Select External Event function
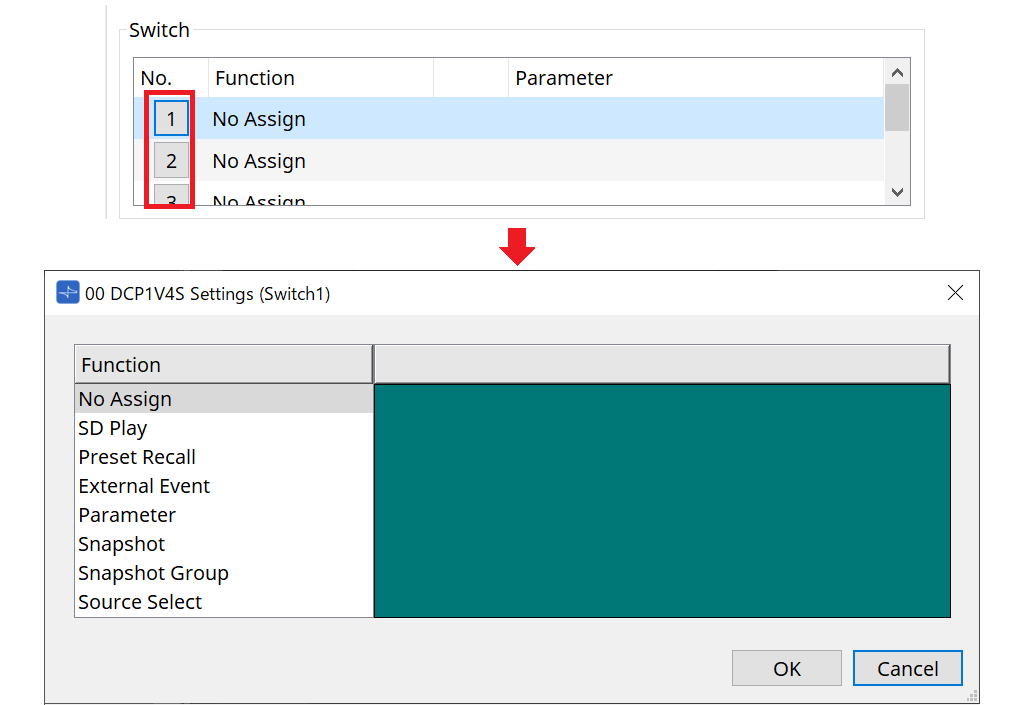The image size is (1028, 705). pos(144,486)
